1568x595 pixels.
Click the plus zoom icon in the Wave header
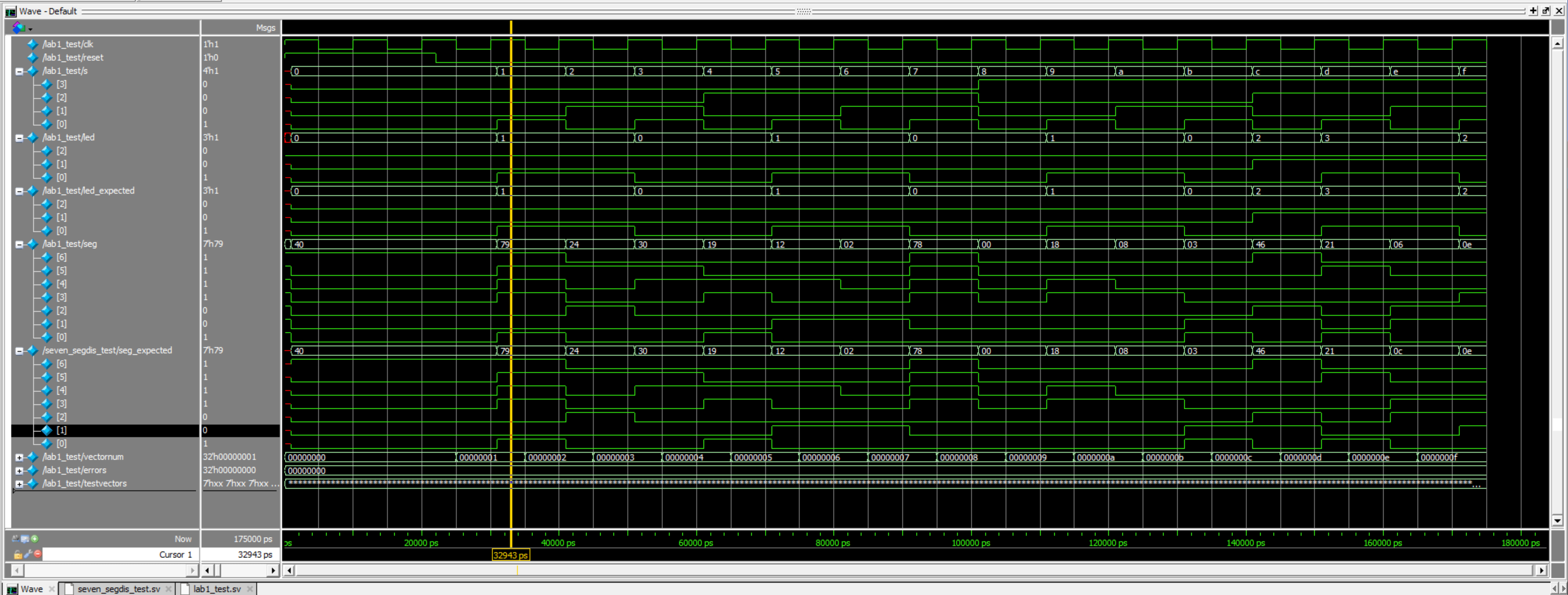1534,10
